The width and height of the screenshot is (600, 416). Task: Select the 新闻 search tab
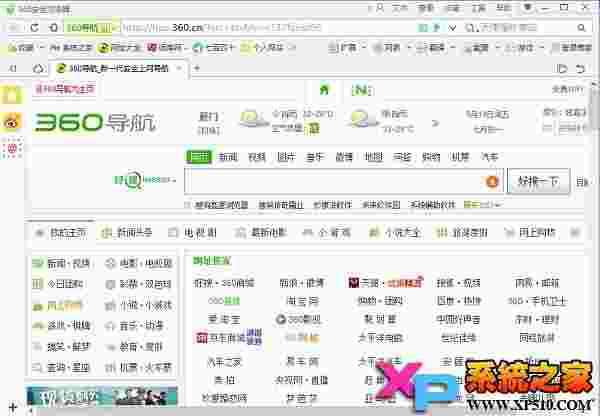228,157
